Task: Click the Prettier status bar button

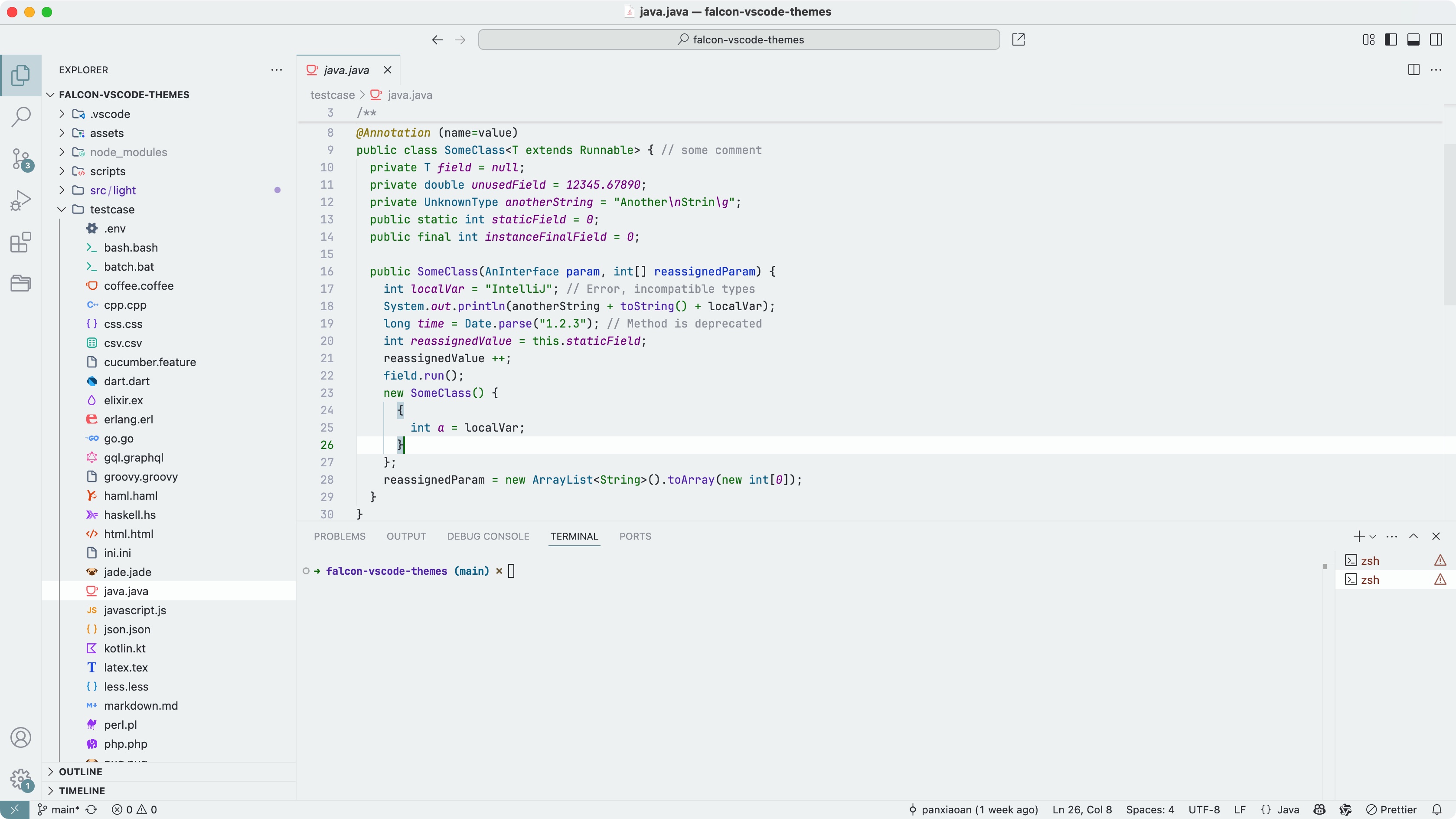Action: click(1391, 809)
